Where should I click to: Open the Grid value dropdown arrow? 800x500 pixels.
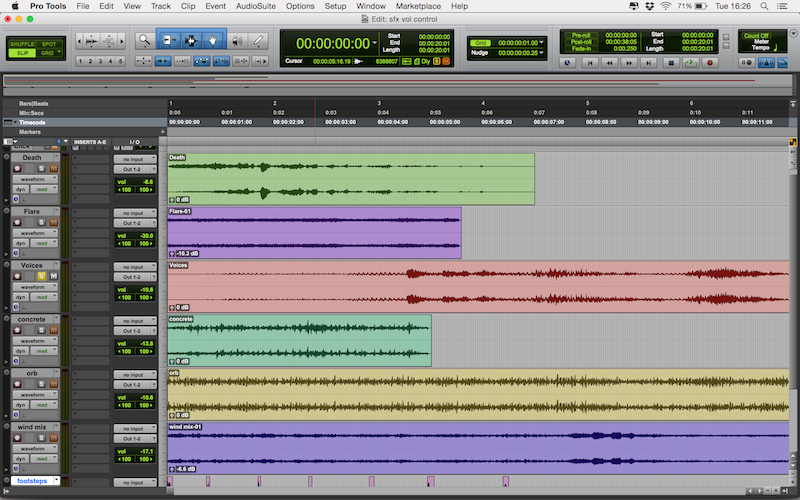[x=541, y=43]
